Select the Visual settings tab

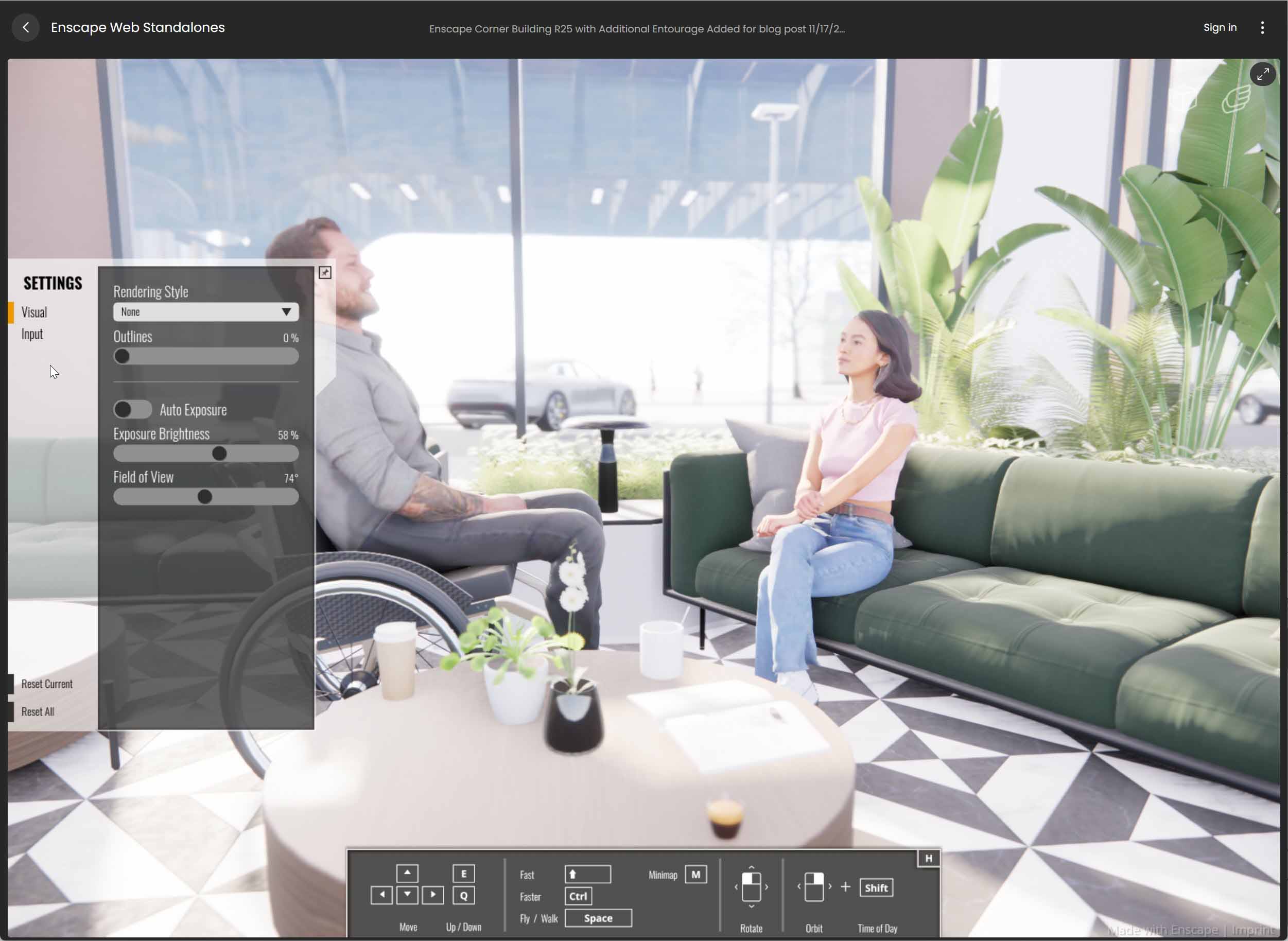coord(35,311)
